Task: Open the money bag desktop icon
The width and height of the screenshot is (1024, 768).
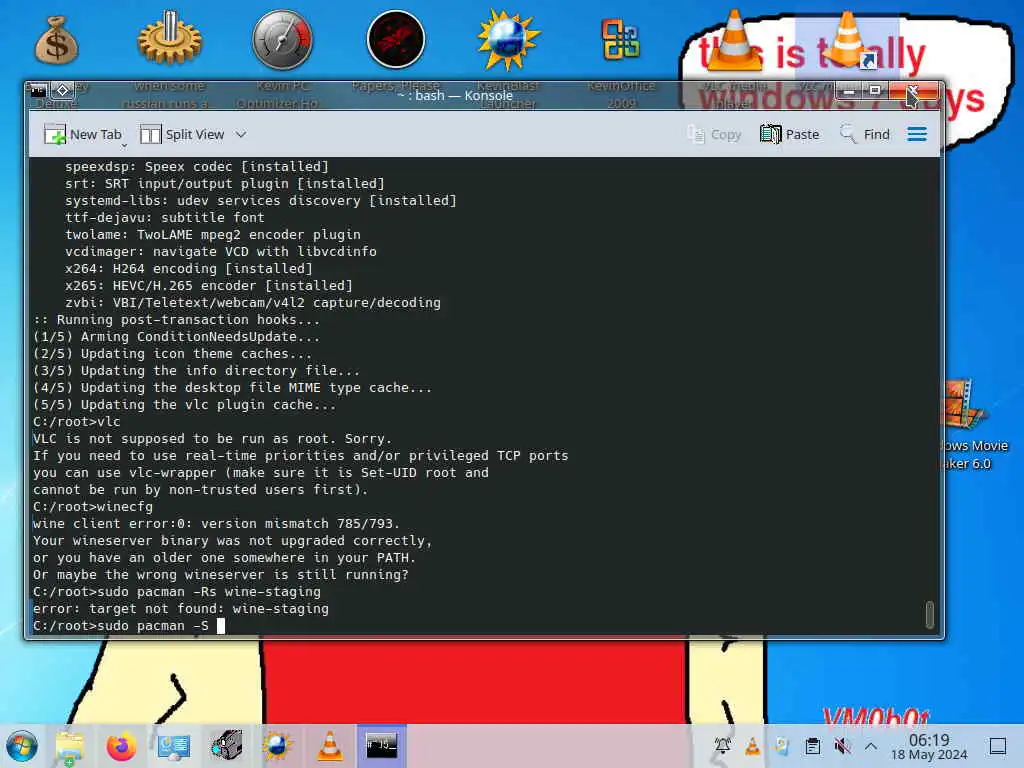Action: pyautogui.click(x=57, y=41)
